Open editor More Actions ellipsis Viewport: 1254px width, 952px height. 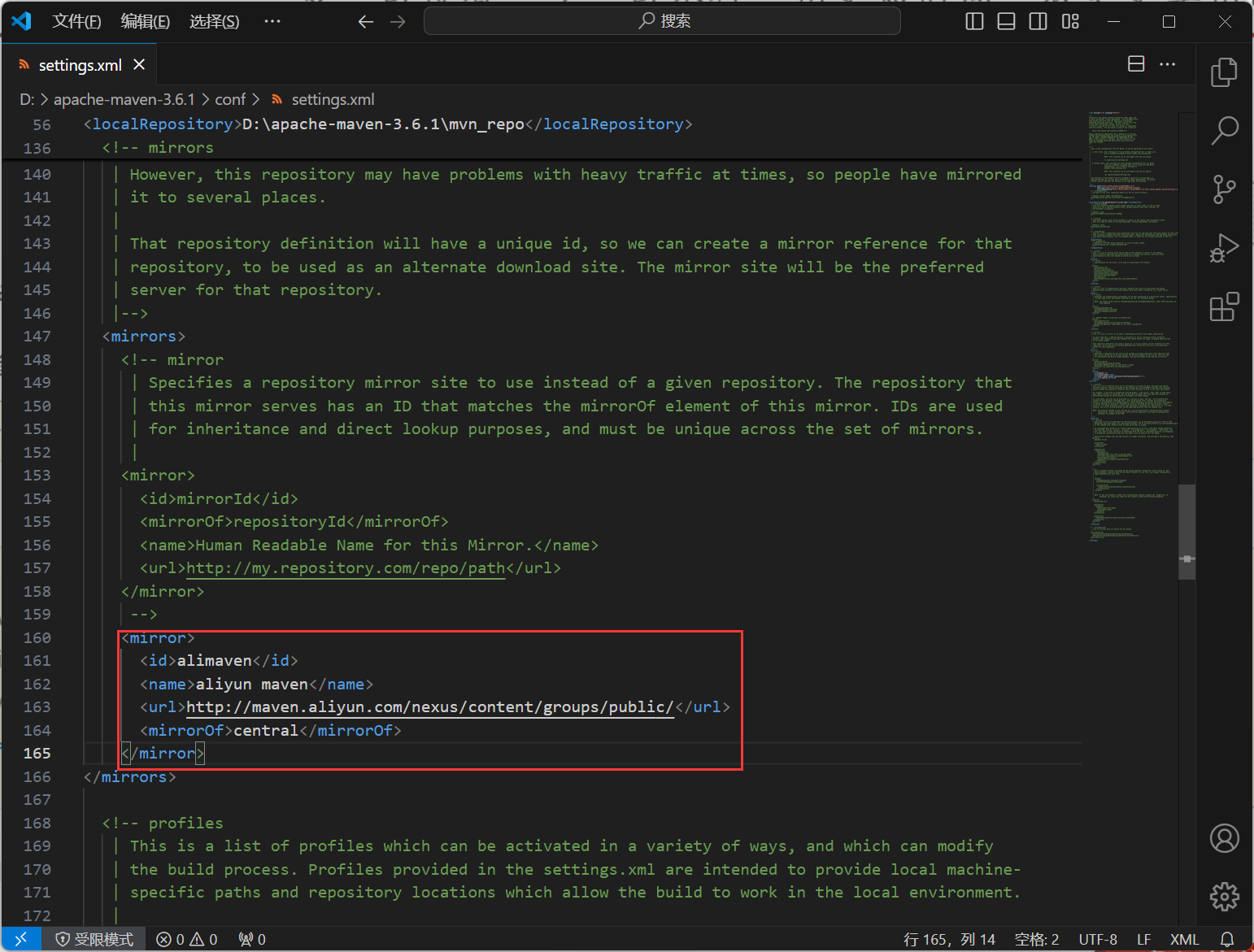click(1168, 64)
